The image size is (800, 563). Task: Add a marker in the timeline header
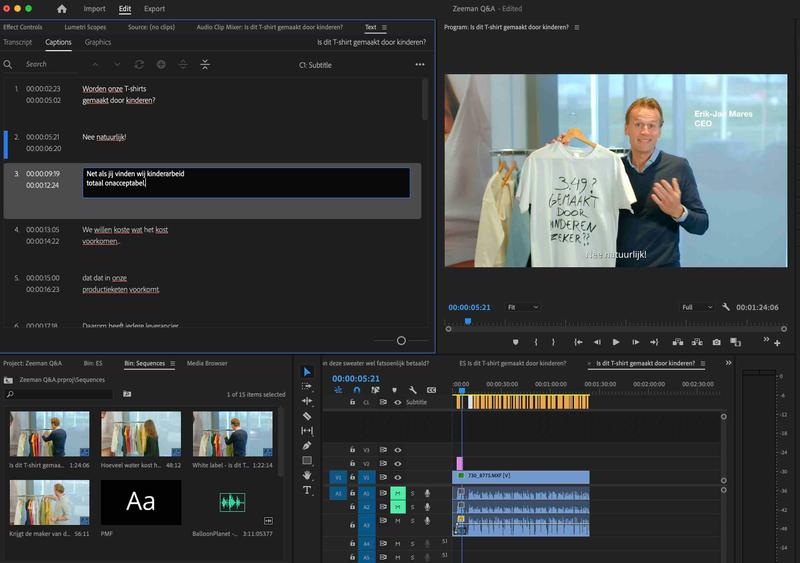click(394, 390)
